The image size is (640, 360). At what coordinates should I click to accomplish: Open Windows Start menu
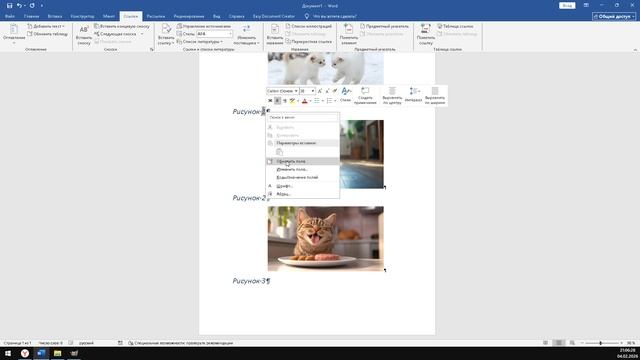8,353
